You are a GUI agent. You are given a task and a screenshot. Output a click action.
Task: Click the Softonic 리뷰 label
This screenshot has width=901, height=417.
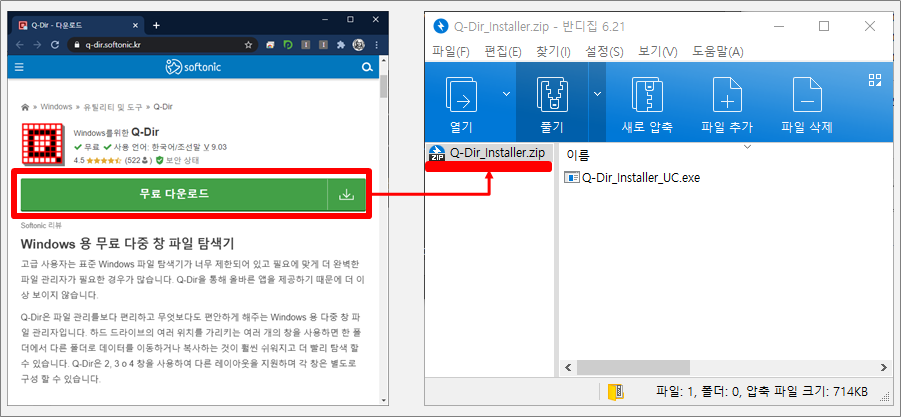pyautogui.click(x=41, y=225)
